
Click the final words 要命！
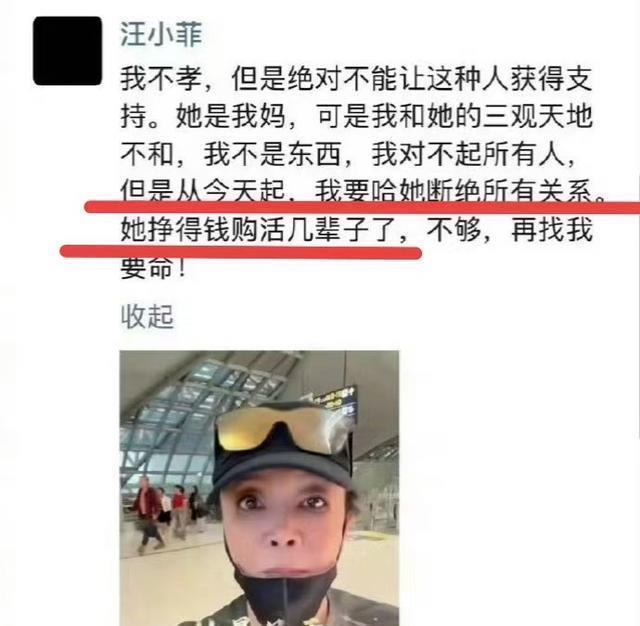153,269
